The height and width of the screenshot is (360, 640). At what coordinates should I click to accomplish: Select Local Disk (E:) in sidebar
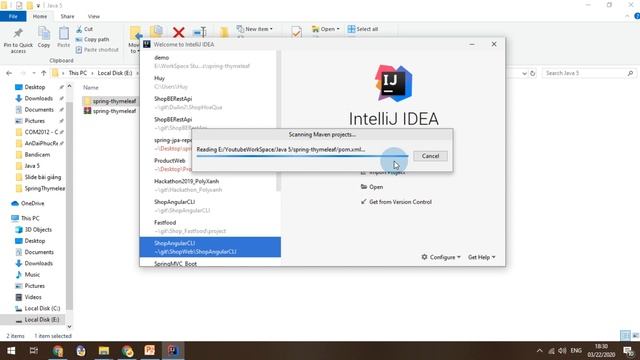click(33, 320)
